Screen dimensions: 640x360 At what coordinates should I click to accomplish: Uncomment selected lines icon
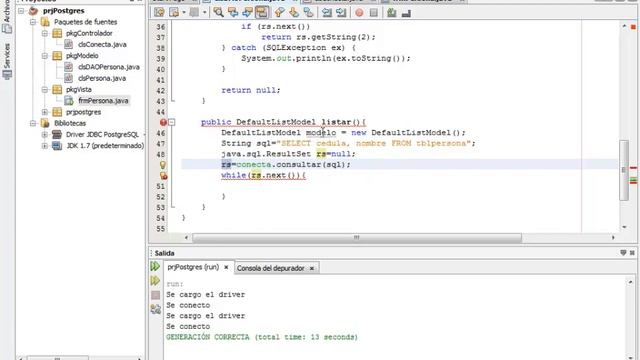406,13
